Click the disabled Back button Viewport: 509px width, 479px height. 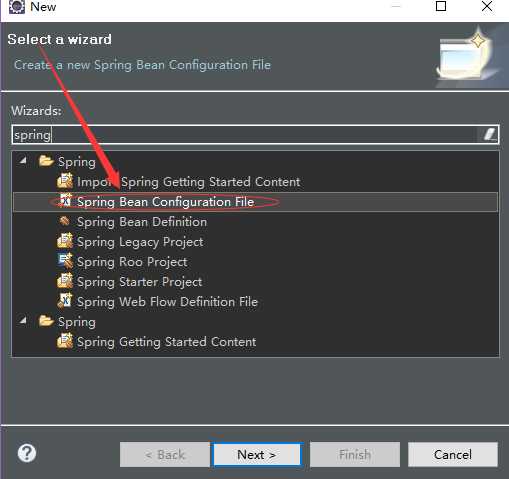pos(165,455)
